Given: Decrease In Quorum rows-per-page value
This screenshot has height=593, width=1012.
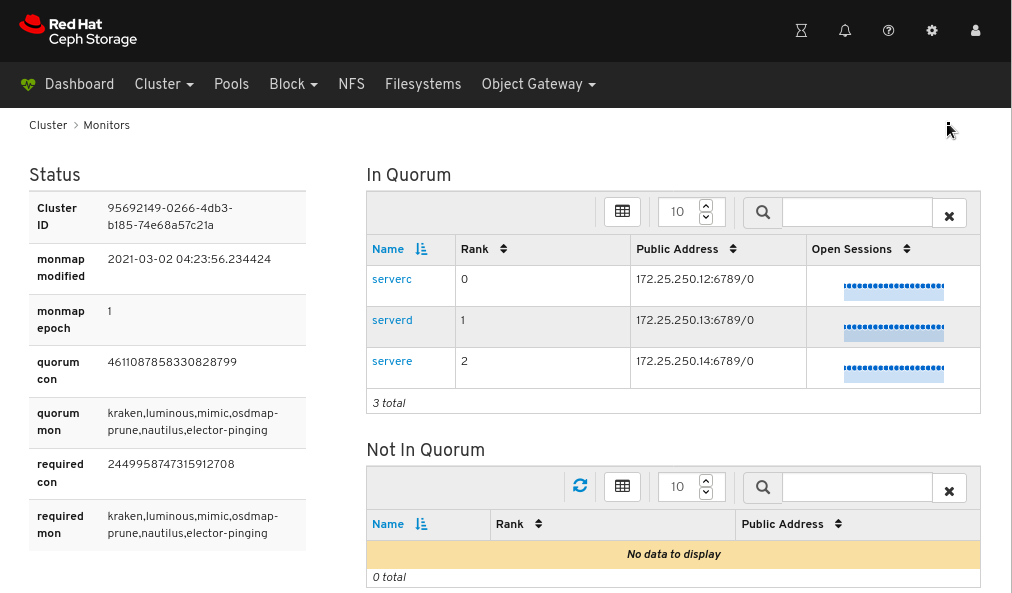Looking at the screenshot, I should click(x=706, y=218).
